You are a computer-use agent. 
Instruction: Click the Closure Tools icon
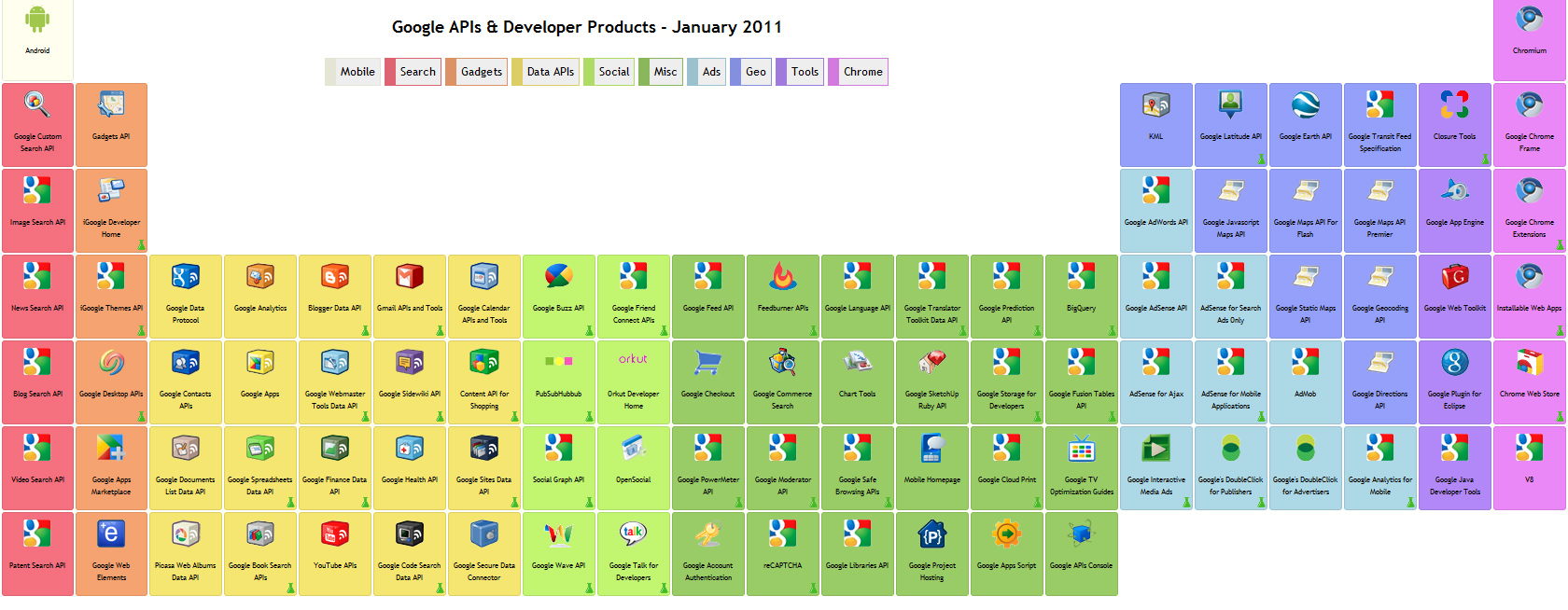(x=1454, y=104)
